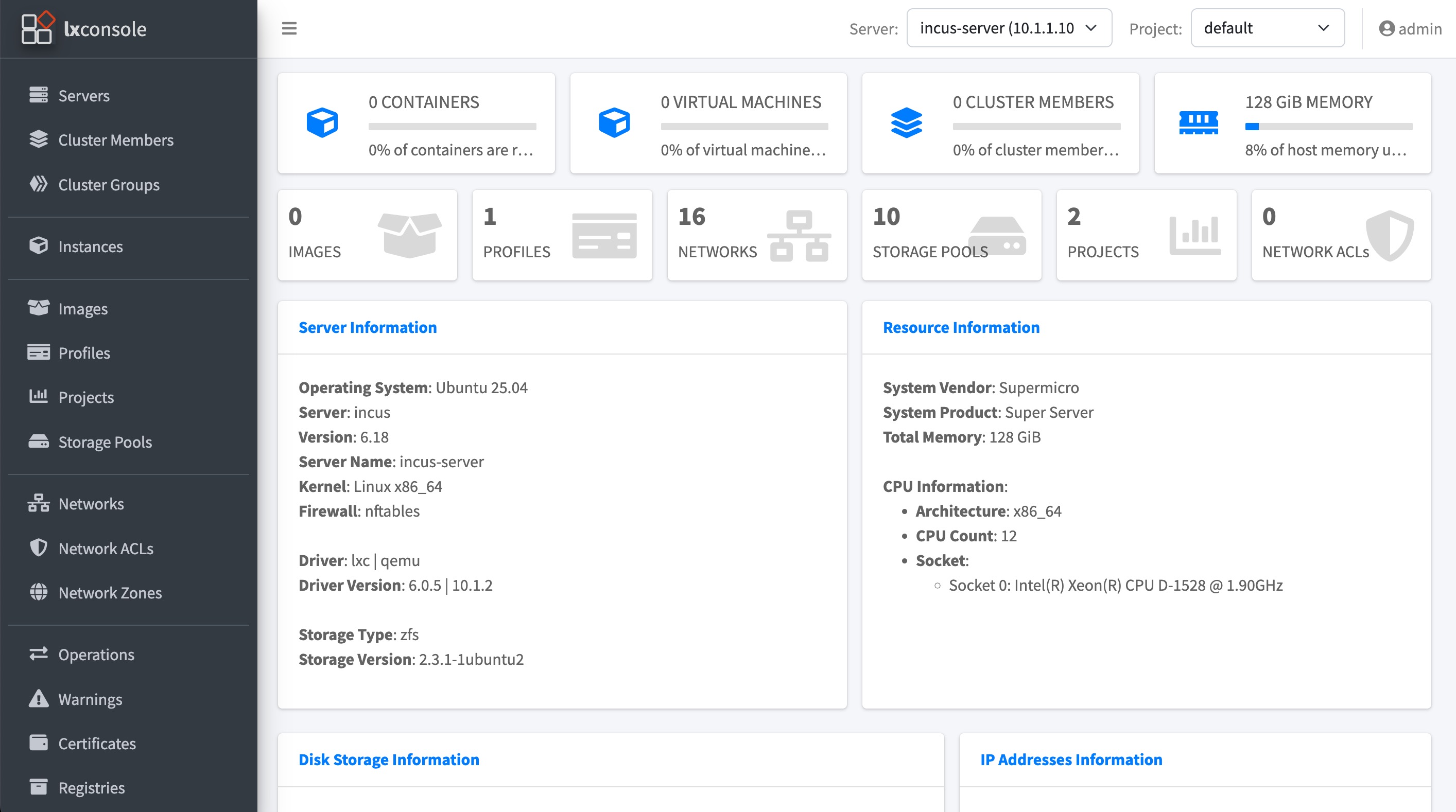Click the Servers stack icon in sidebar

click(39, 95)
